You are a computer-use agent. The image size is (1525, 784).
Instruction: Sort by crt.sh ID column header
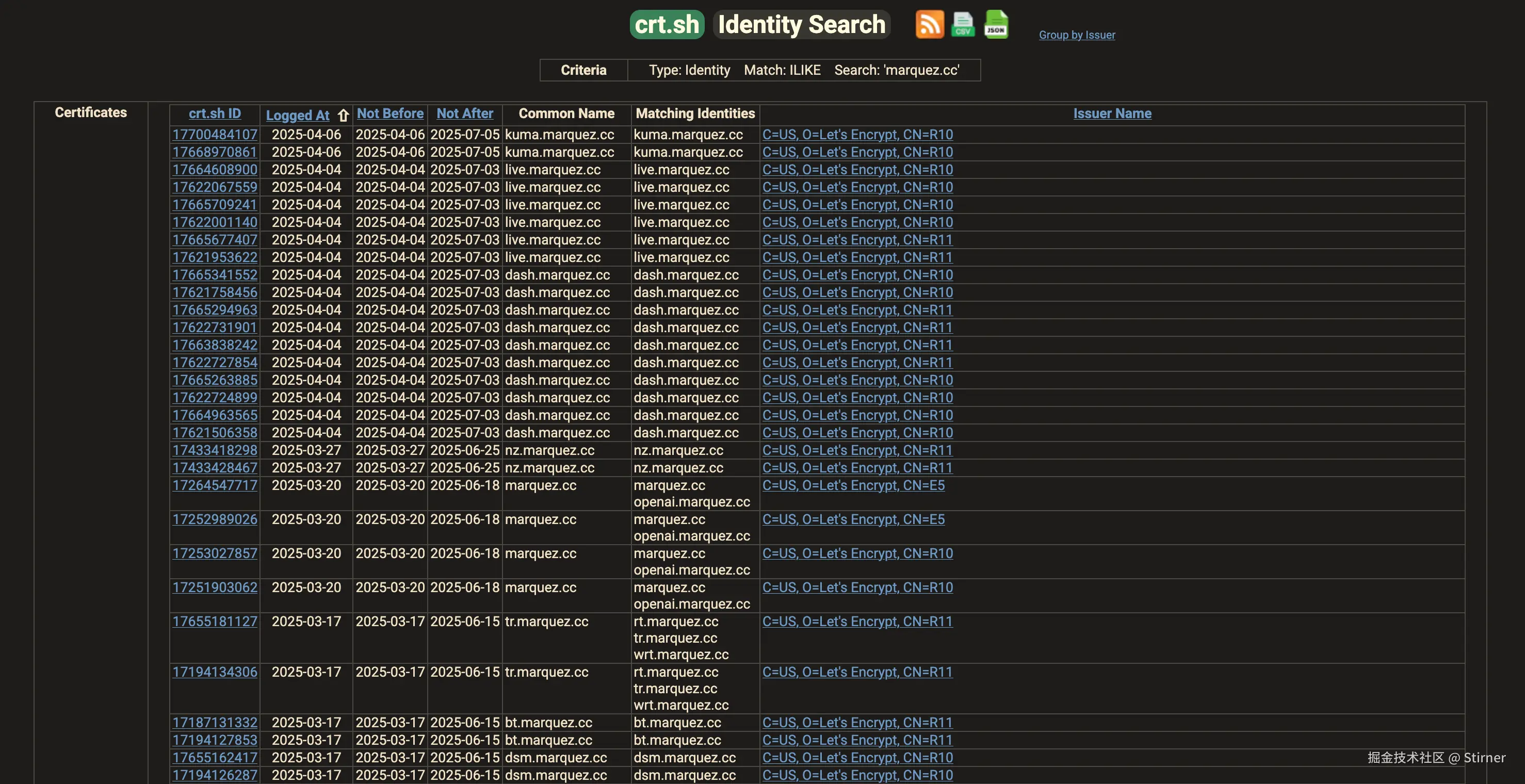click(214, 113)
